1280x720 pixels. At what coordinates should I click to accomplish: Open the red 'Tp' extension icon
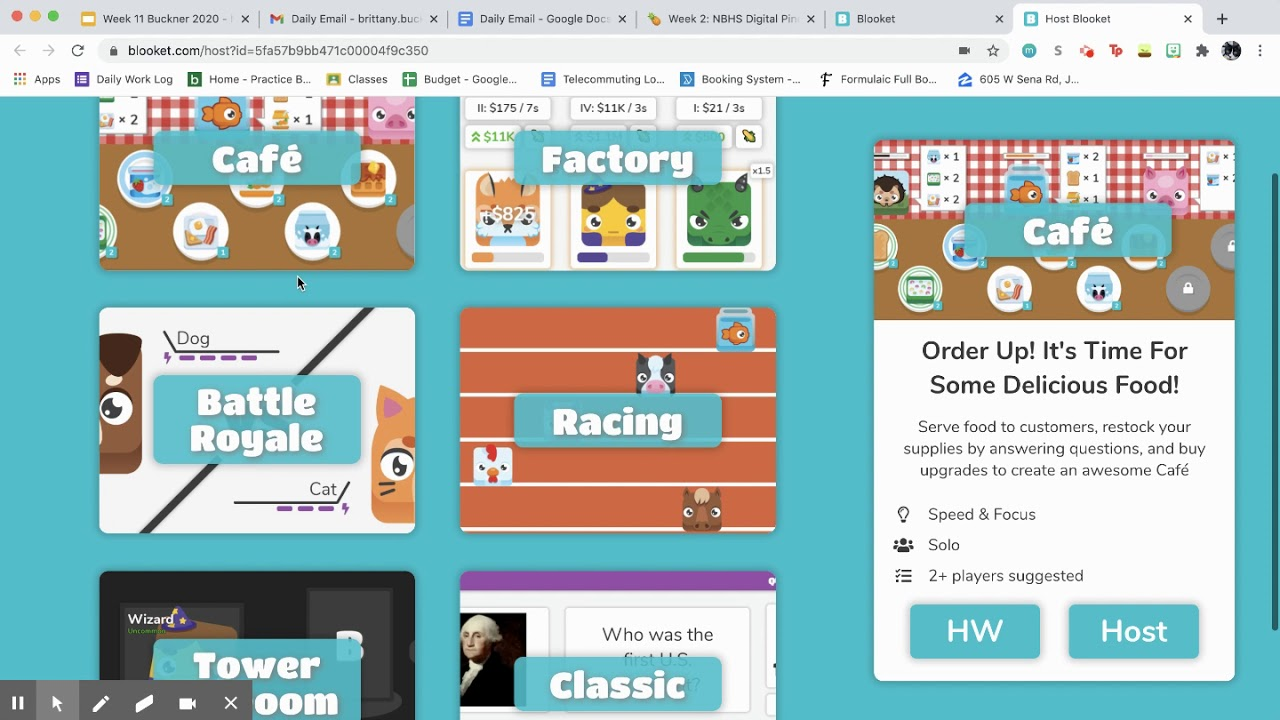click(1116, 50)
